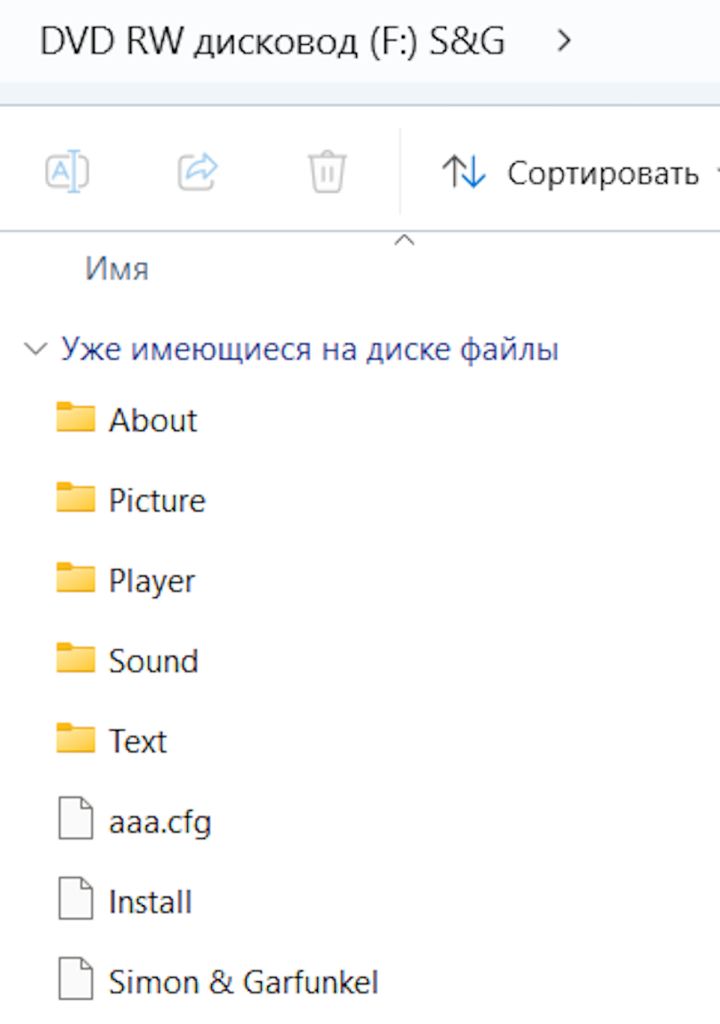Select the About folder icon

(76, 417)
